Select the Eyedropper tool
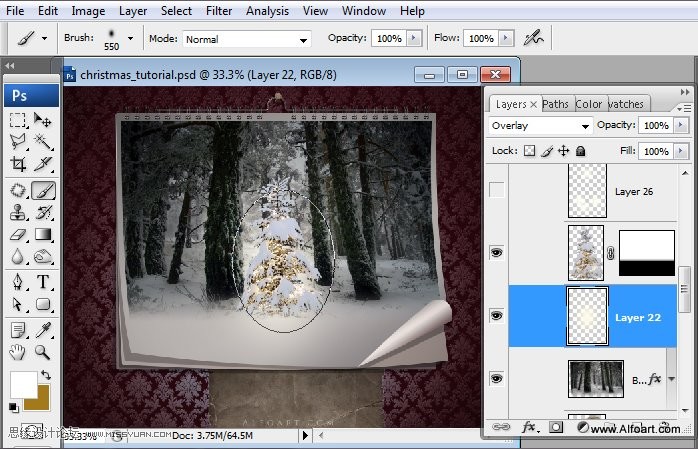Screen dimensions: 698x449 click(43, 330)
